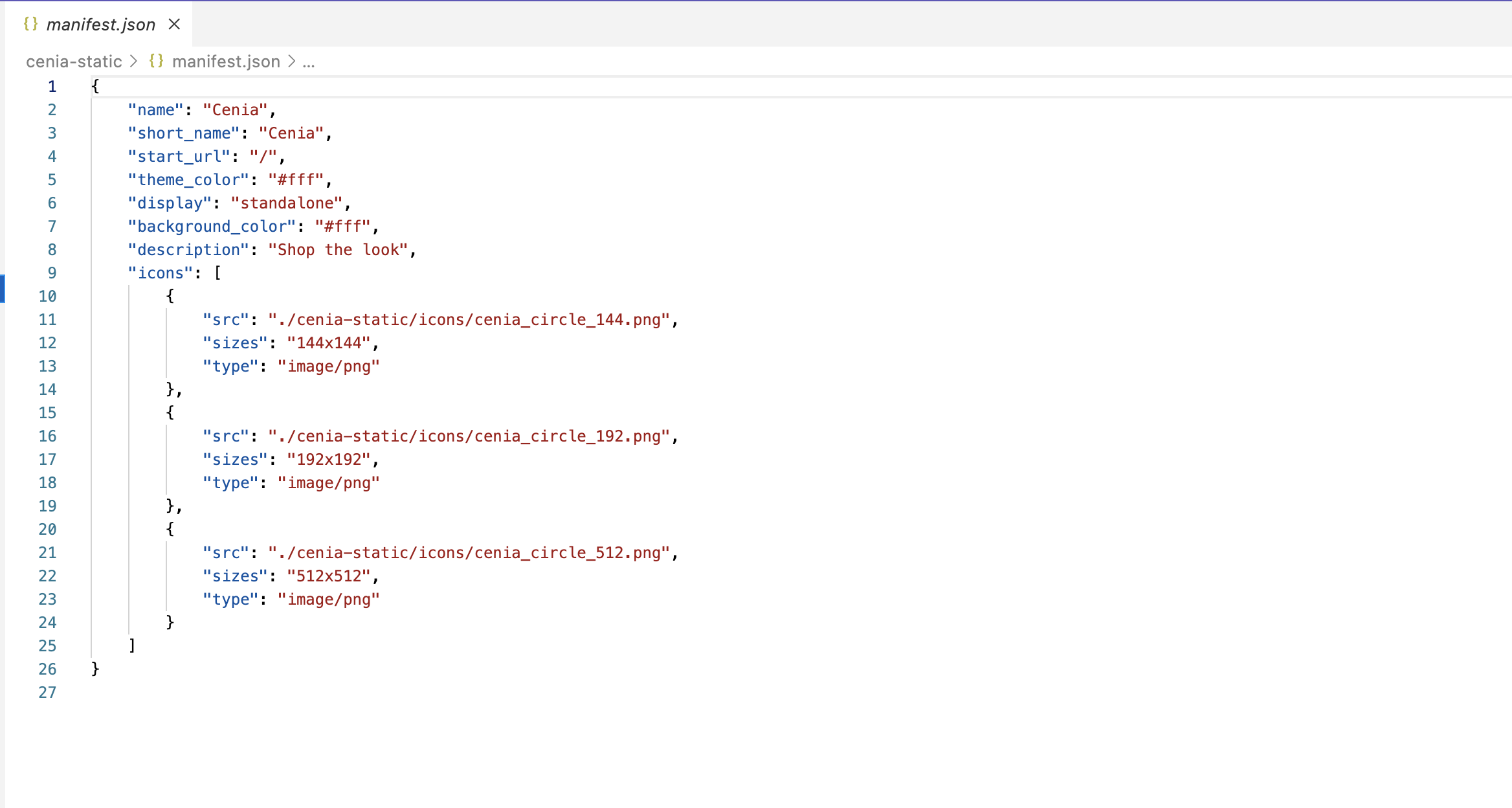Click the opening brace on line 10

(x=170, y=297)
